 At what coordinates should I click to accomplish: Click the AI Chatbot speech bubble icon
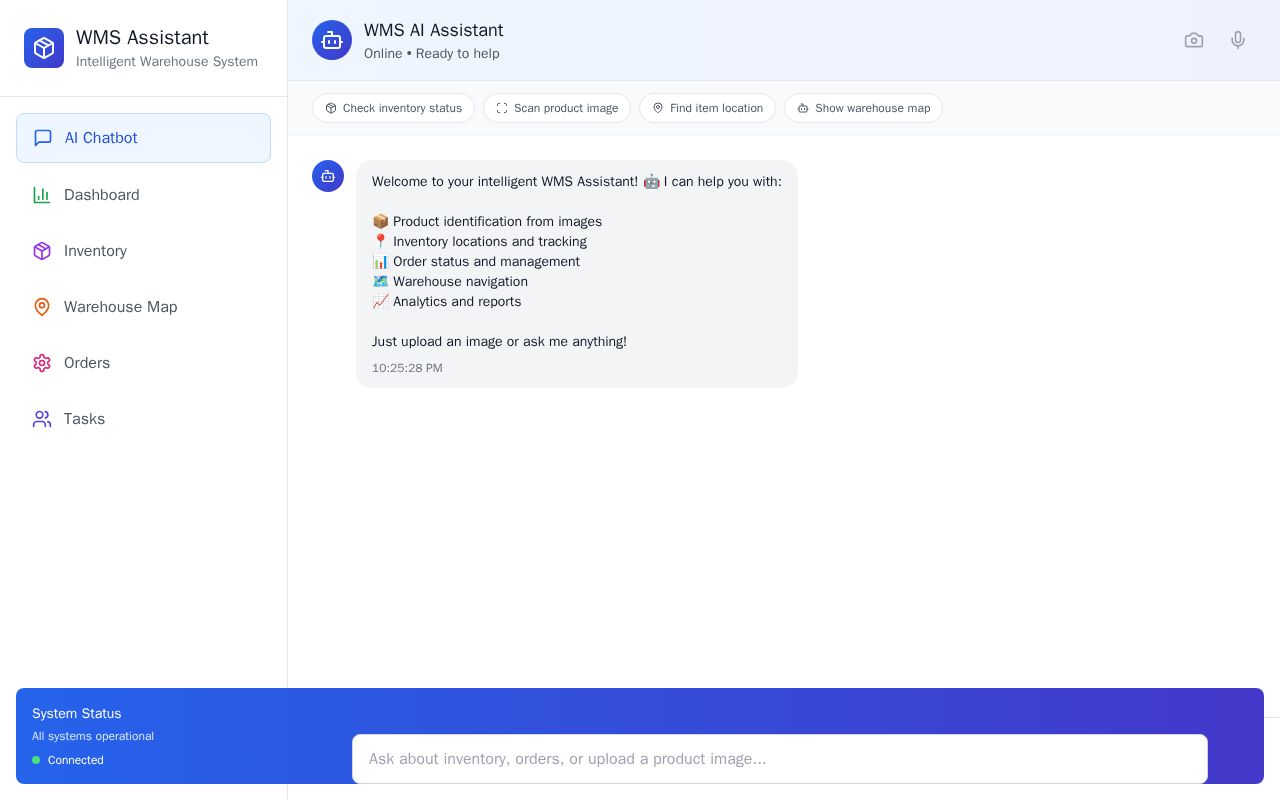pyautogui.click(x=43, y=138)
